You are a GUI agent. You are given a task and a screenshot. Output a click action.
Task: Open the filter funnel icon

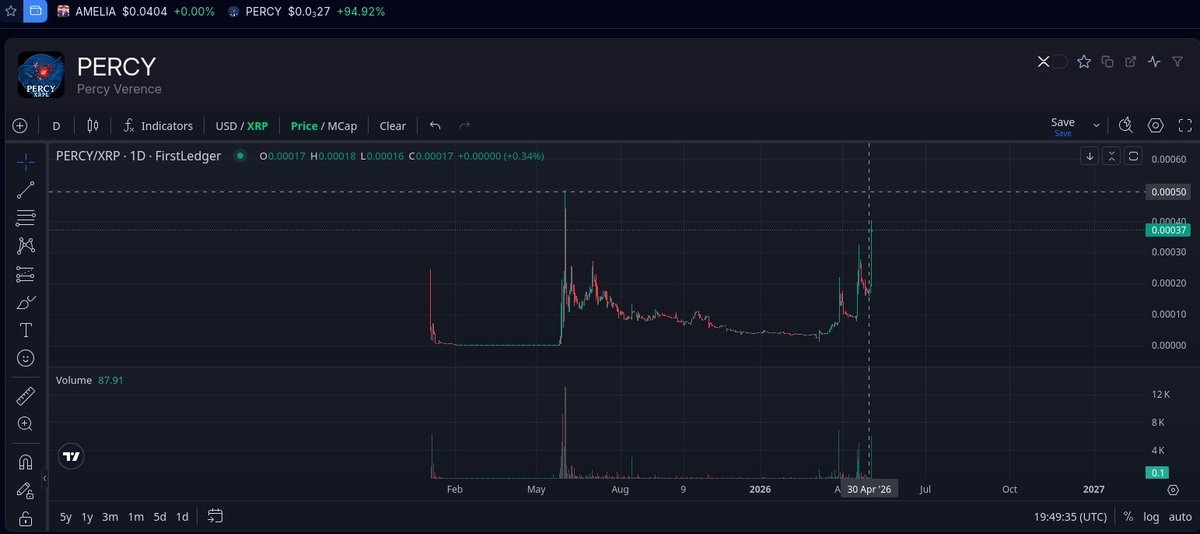[x=1178, y=62]
